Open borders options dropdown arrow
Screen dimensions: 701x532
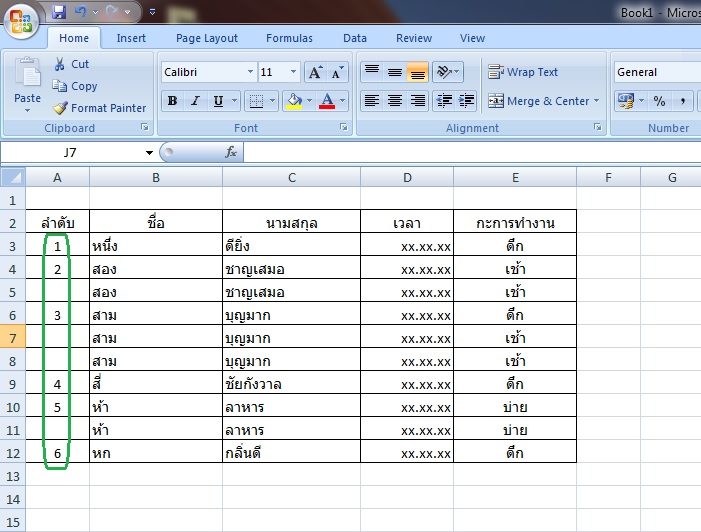tap(272, 101)
